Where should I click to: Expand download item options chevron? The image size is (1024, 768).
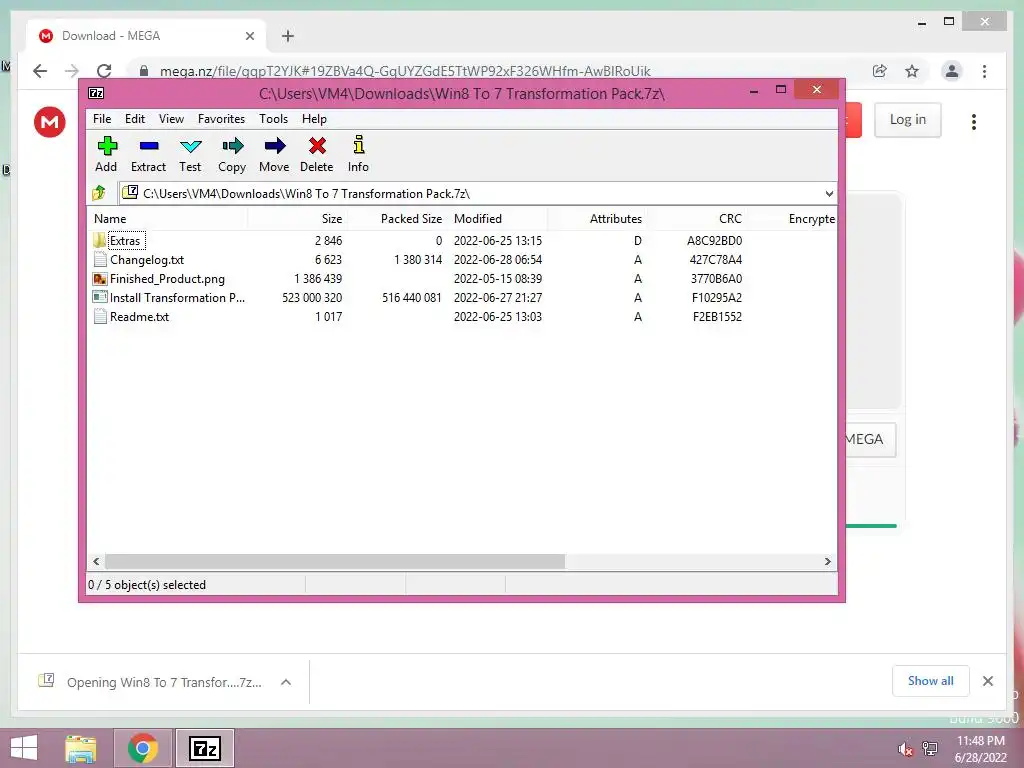(285, 682)
